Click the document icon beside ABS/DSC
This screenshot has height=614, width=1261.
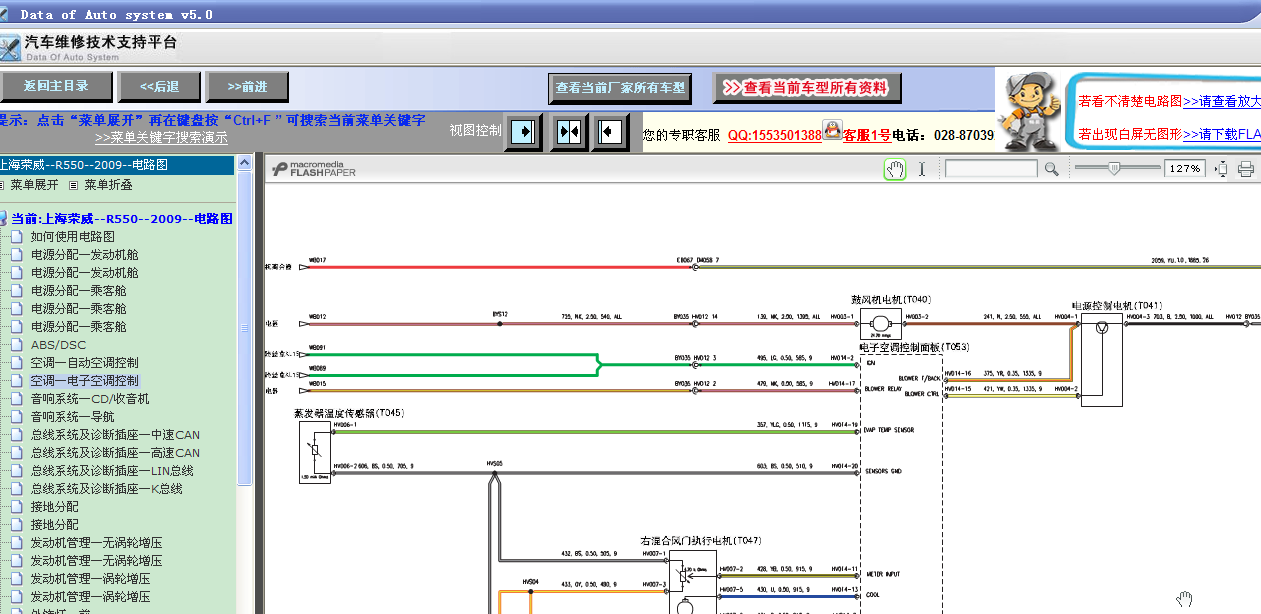point(16,345)
